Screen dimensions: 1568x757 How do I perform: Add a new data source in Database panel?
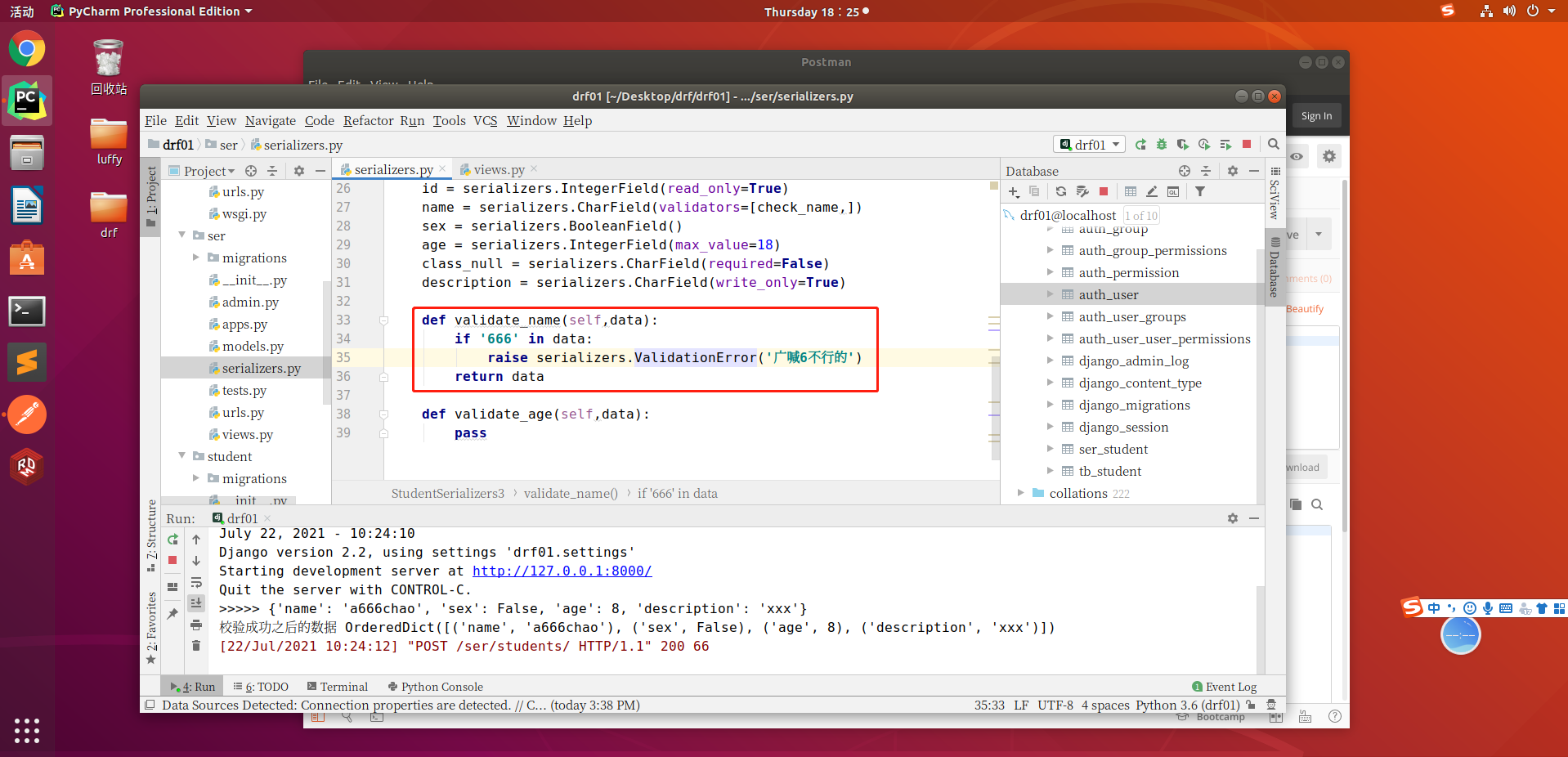click(x=1014, y=192)
